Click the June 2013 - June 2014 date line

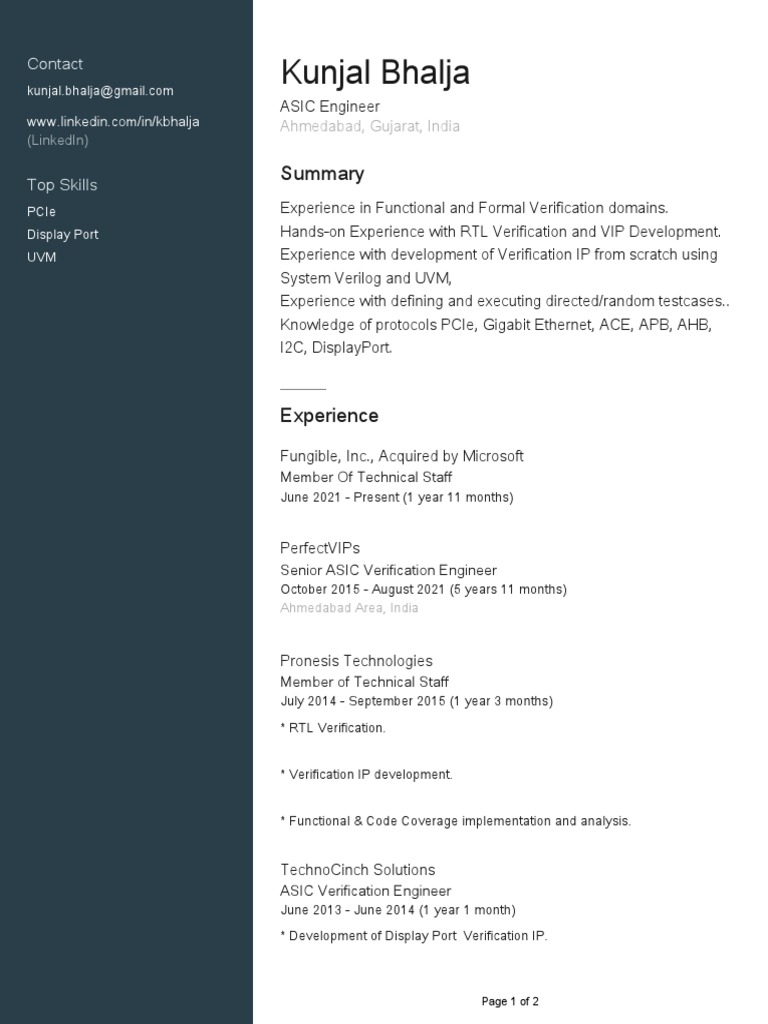(x=398, y=910)
